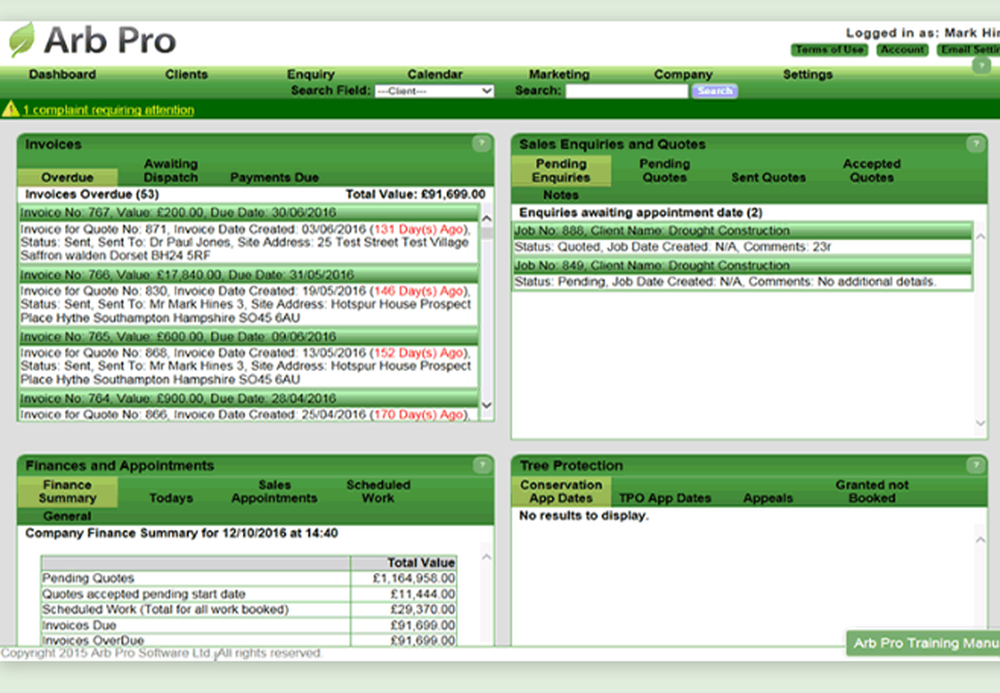Click the Arb Pro leaf logo
Image resolution: width=1000 pixels, height=693 pixels.
click(x=24, y=41)
